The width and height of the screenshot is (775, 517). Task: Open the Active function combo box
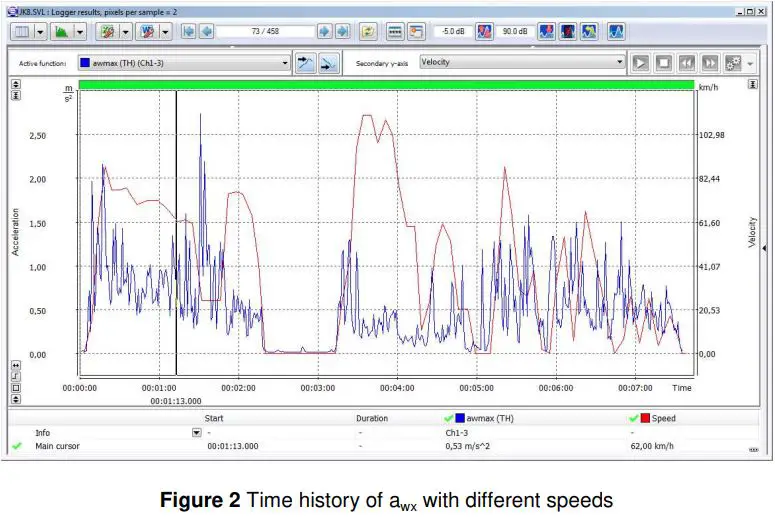[183, 63]
